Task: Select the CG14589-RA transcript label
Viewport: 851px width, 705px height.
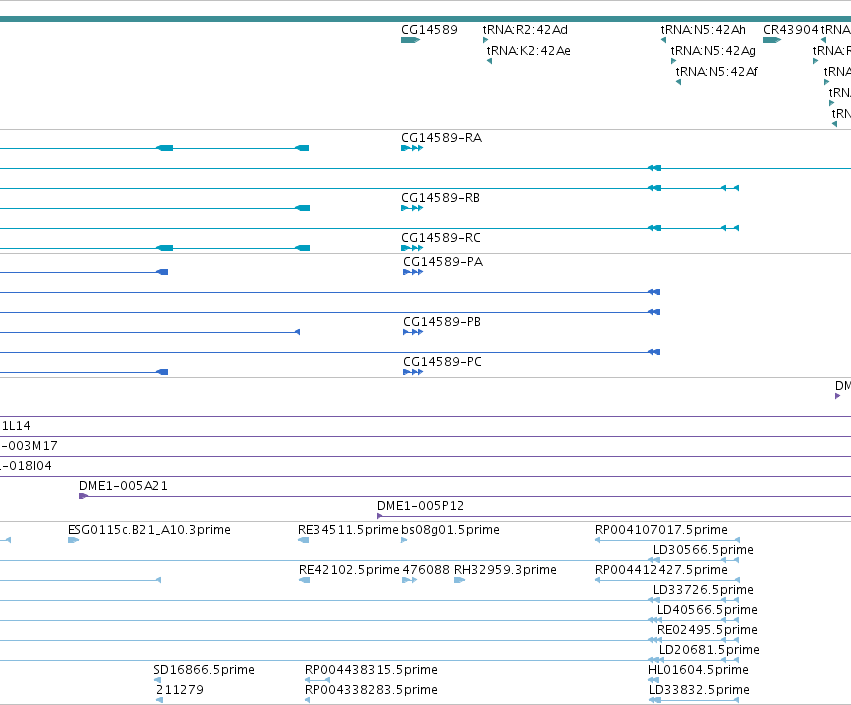Action: pyautogui.click(x=441, y=138)
